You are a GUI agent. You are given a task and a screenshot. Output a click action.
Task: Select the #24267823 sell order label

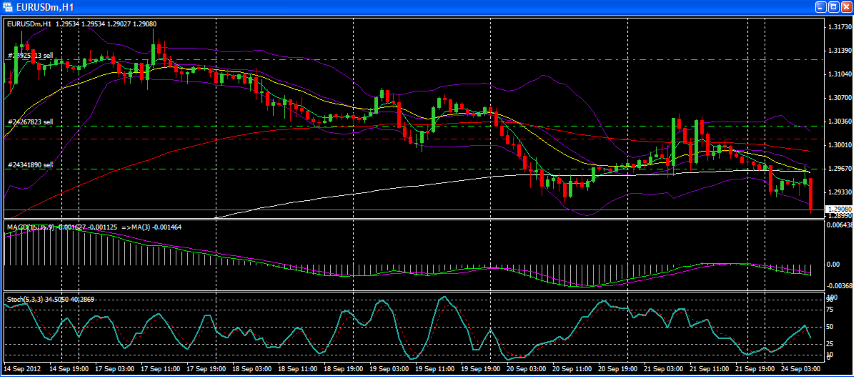30,122
